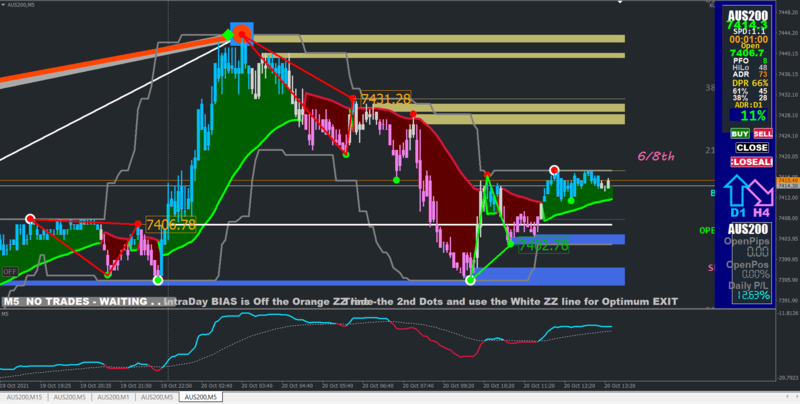Click the 19 Oct 2021 time axis label

click(14, 386)
